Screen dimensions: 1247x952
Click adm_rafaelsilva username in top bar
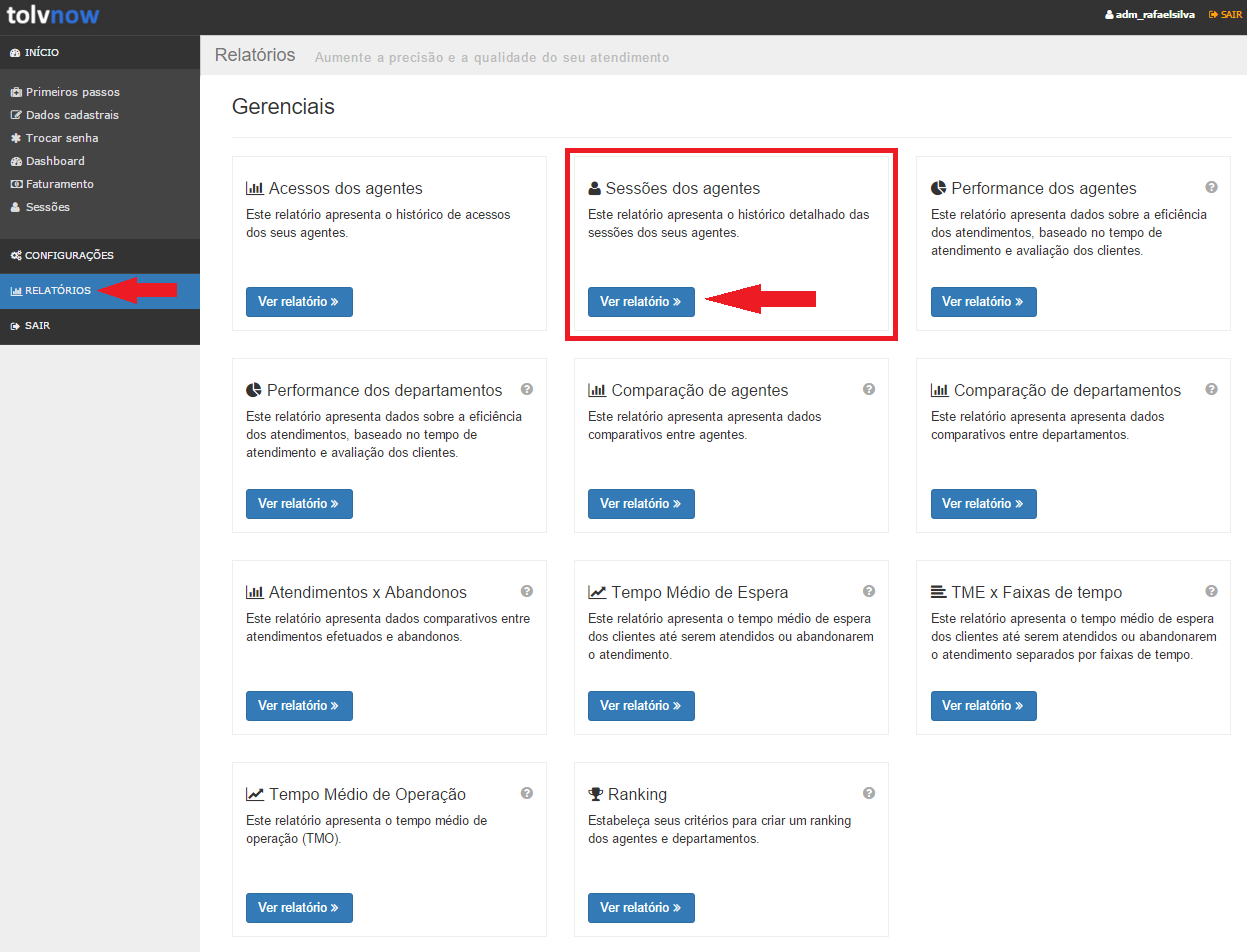tap(1155, 15)
